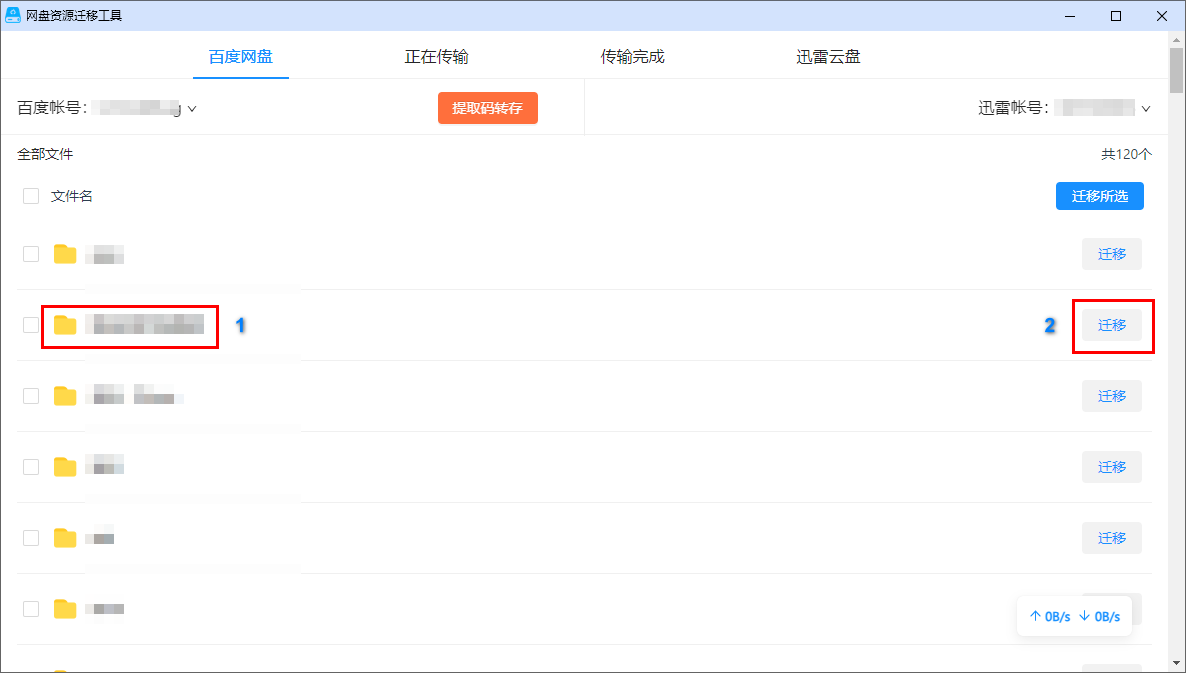Tick the checkbox of the second folder row
1186x673 pixels.
click(x=31, y=325)
